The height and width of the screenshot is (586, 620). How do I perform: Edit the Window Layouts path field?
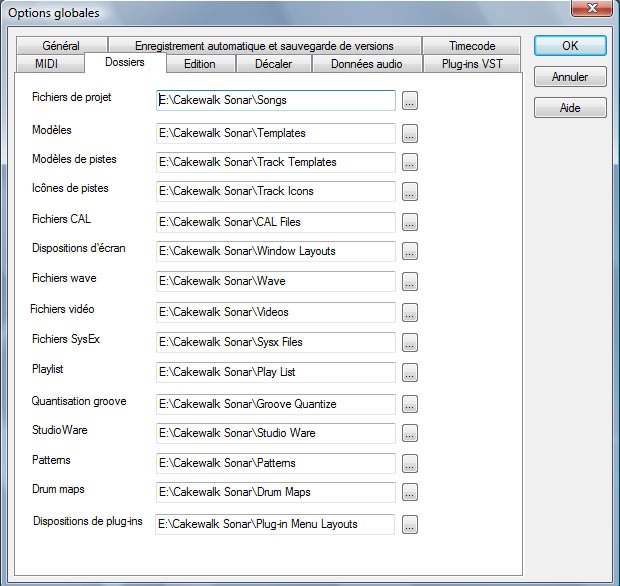276,251
